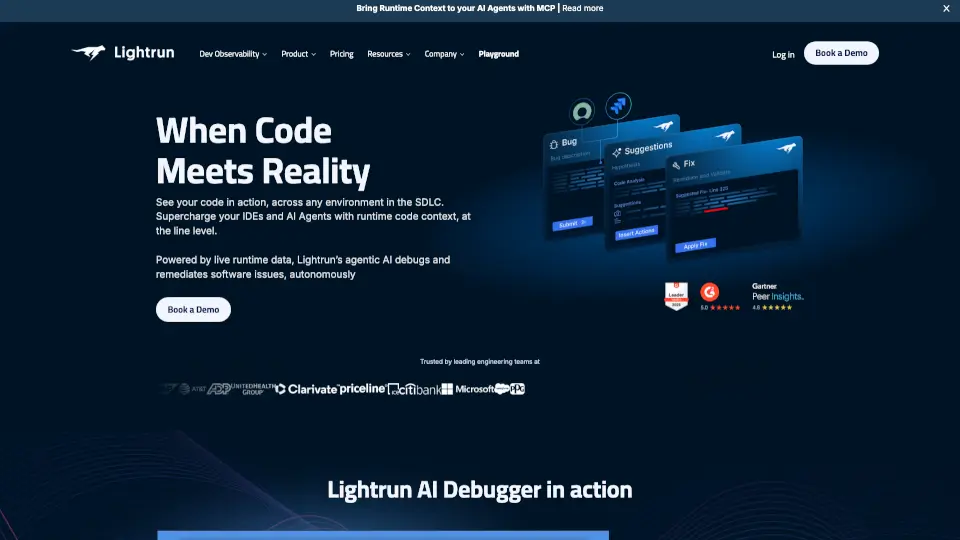
Task: Click the G2 Leader badge
Action: [677, 295]
